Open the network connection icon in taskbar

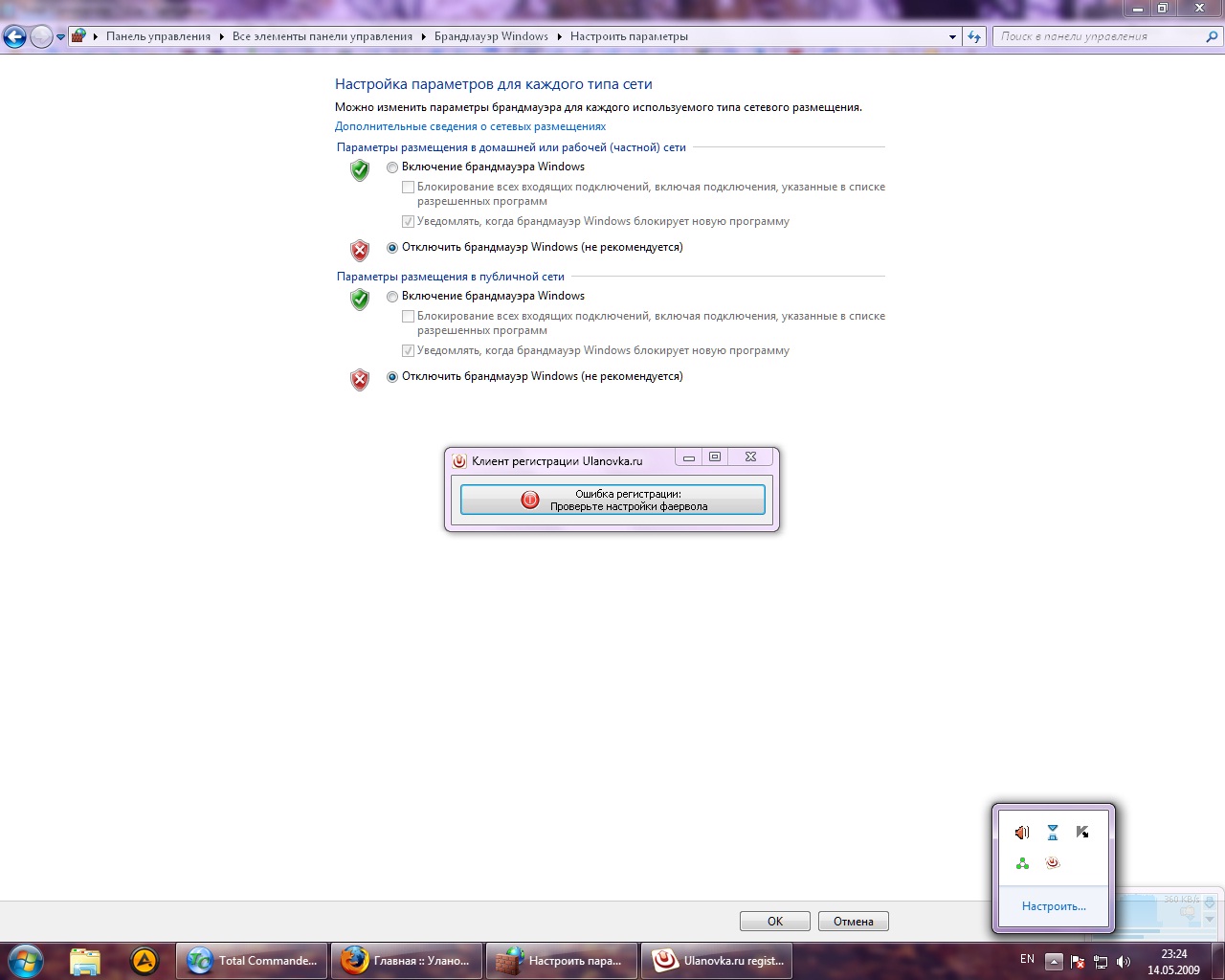click(1101, 960)
